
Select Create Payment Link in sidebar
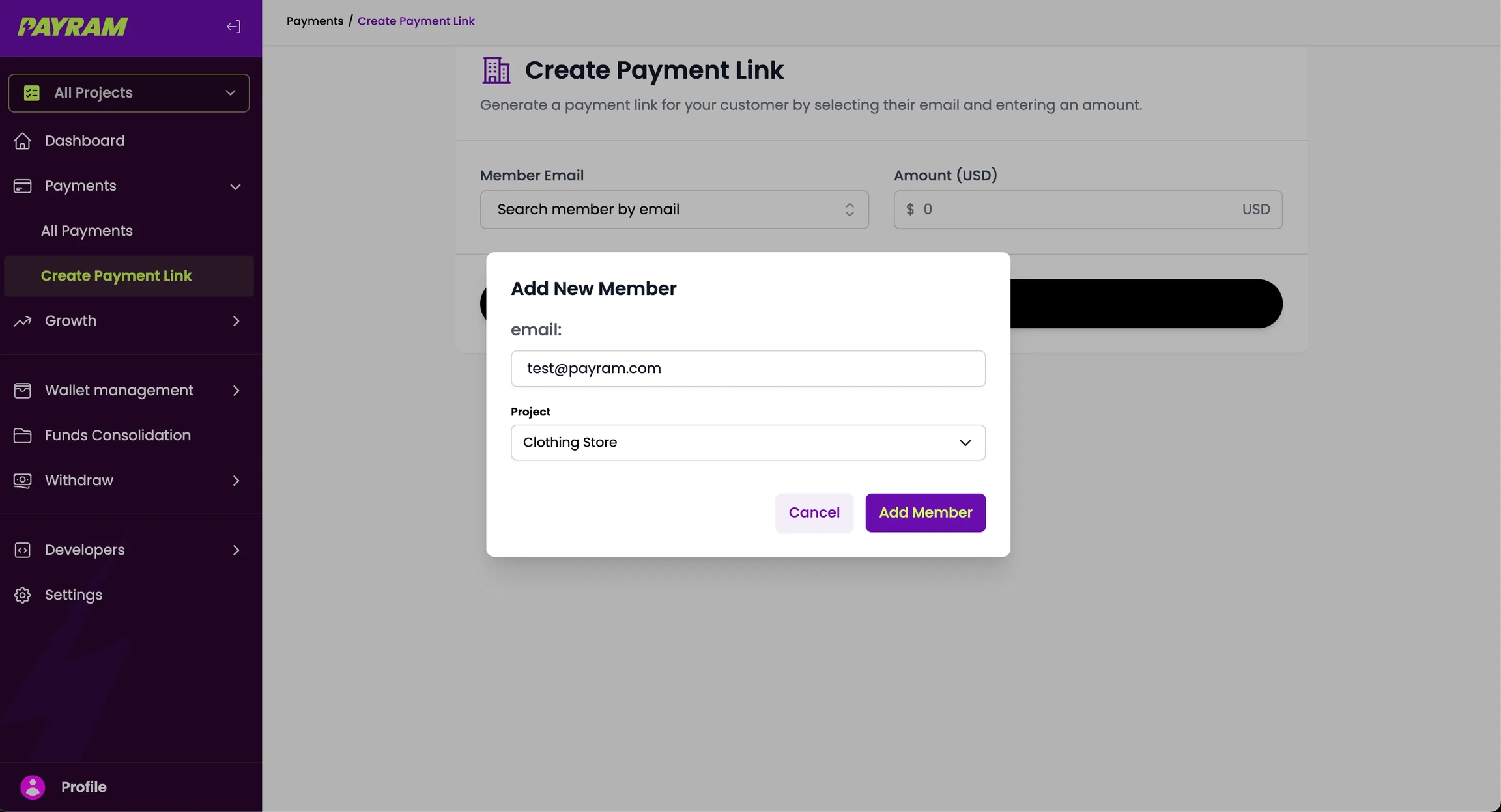(x=116, y=276)
